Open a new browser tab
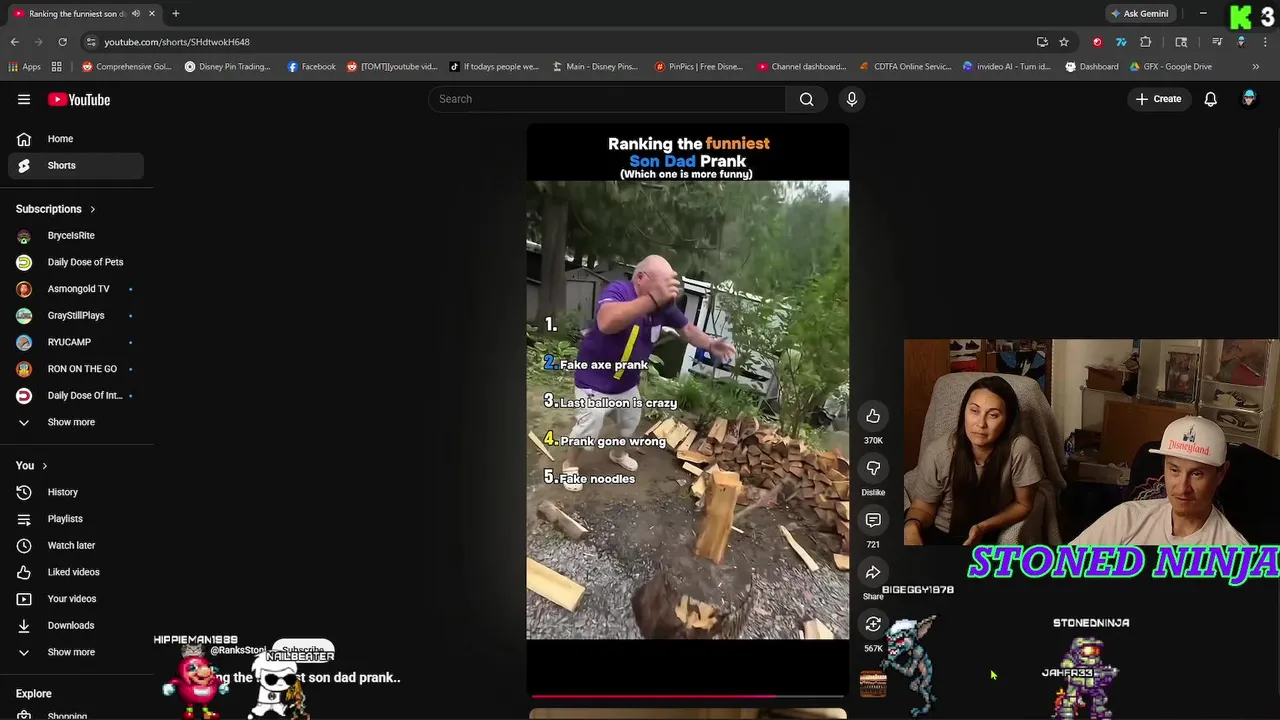Image resolution: width=1280 pixels, height=720 pixels. click(175, 14)
